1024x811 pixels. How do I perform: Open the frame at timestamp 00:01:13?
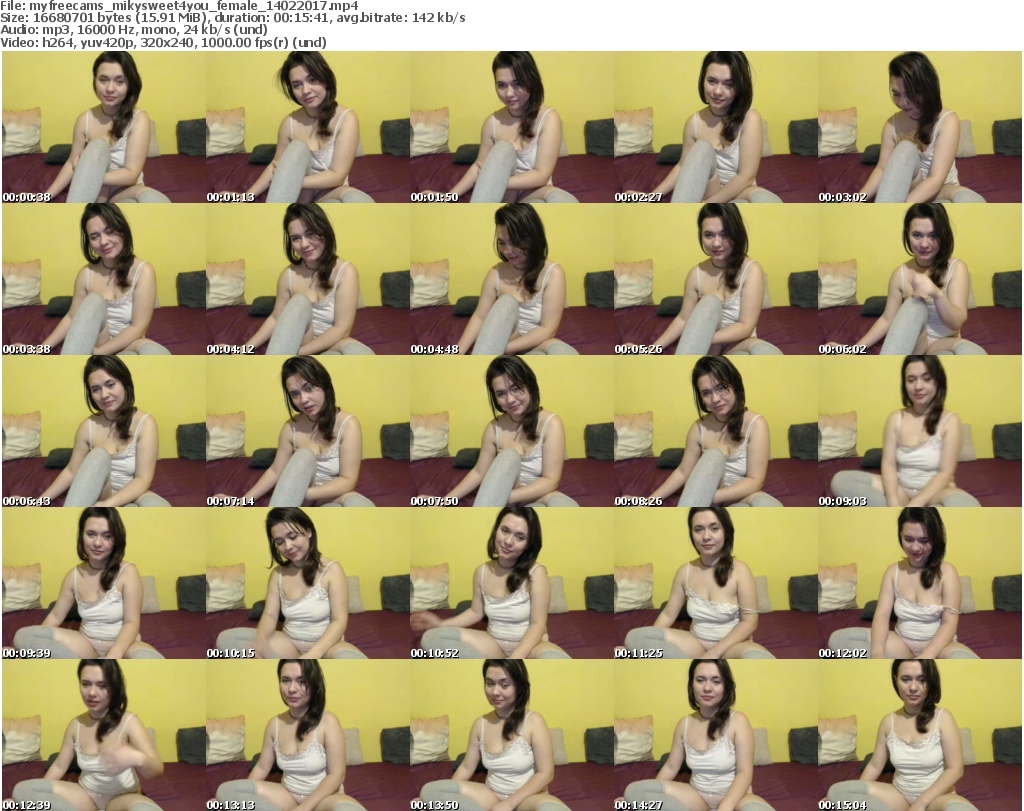pyautogui.click(x=308, y=127)
